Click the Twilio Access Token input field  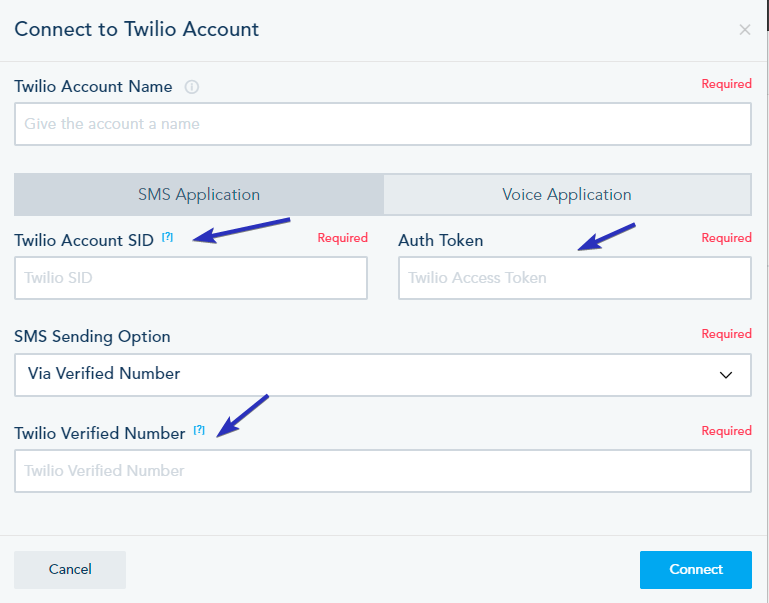(x=574, y=278)
